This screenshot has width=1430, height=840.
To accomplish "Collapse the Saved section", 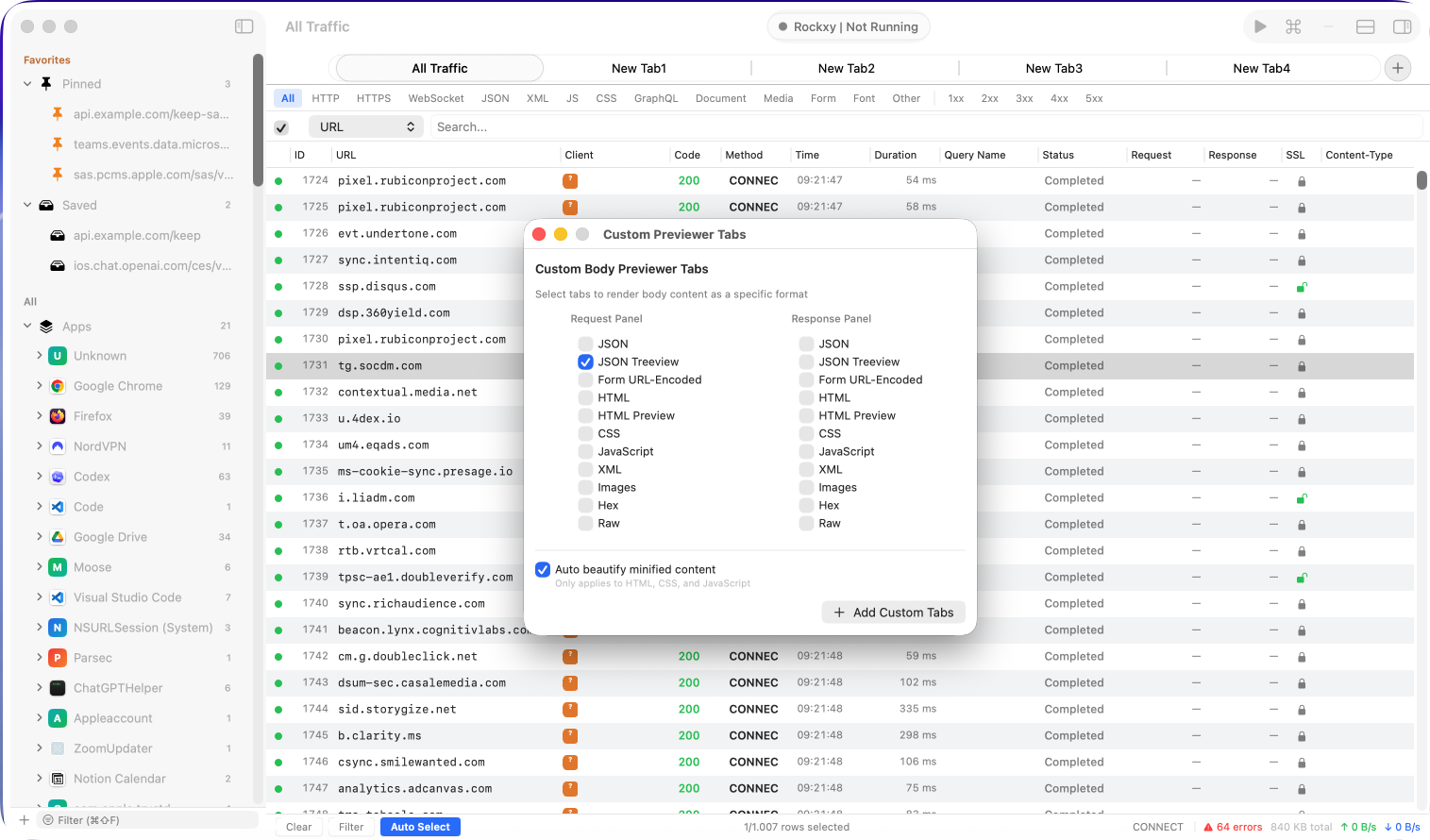I will point(27,205).
